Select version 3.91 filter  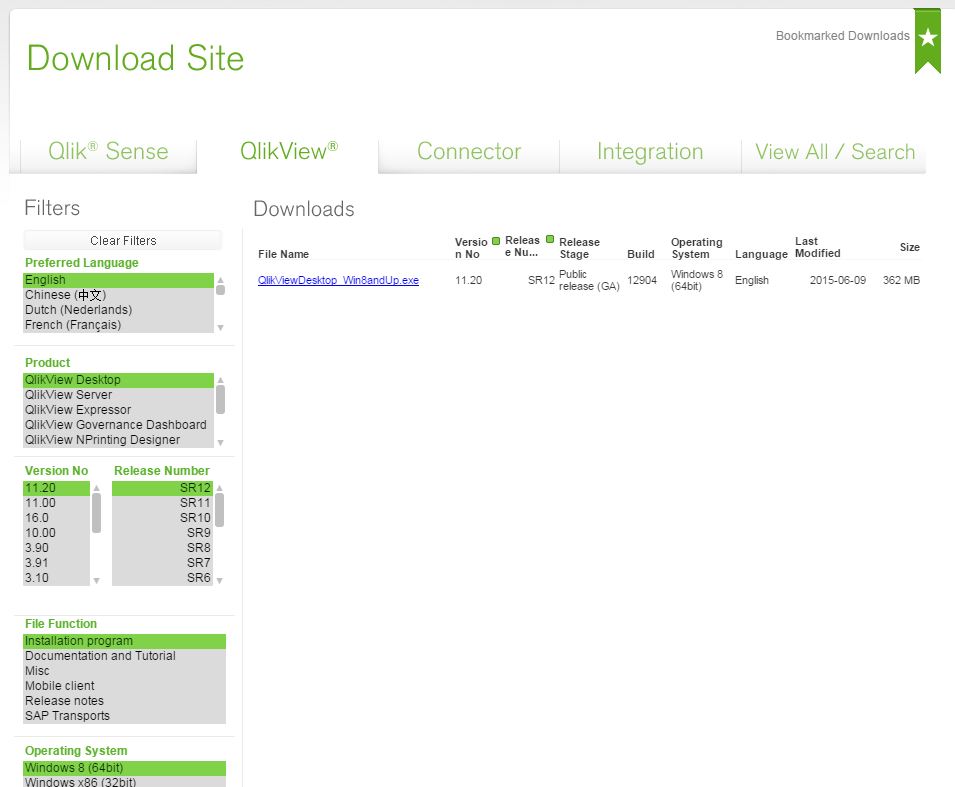click(56, 563)
